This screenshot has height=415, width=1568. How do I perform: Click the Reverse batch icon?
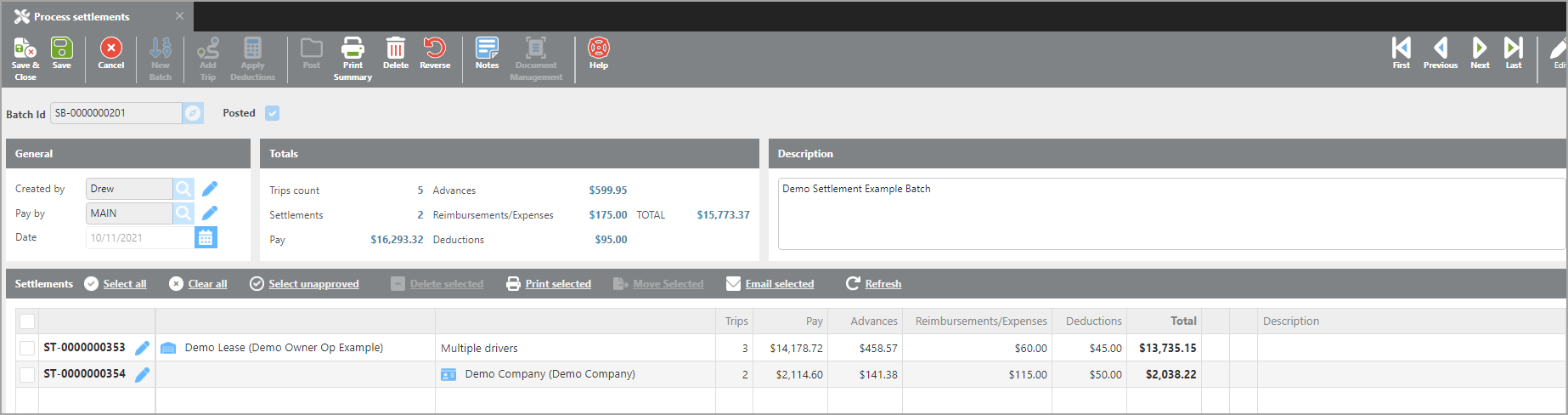(435, 50)
